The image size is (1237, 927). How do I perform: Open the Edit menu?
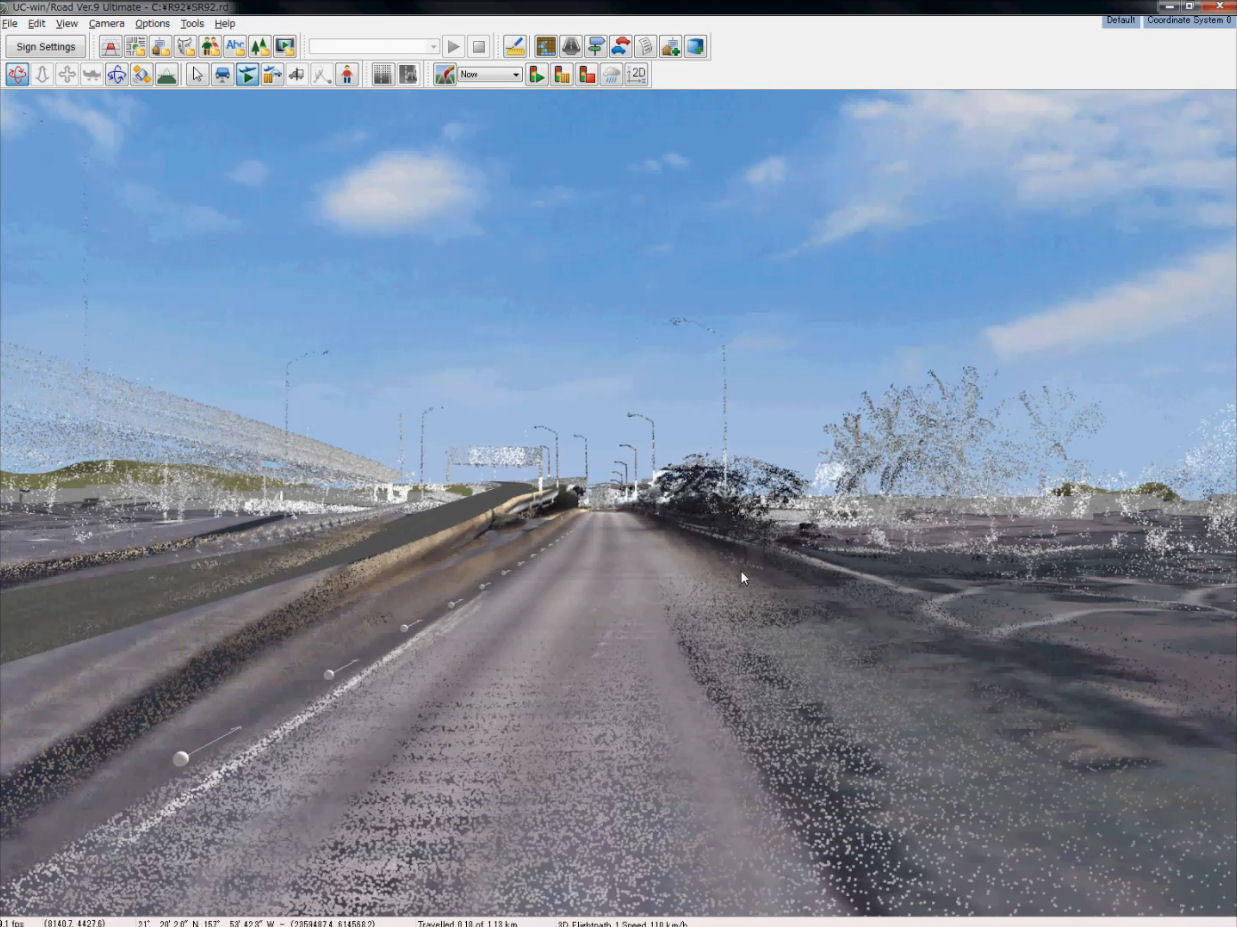pos(37,23)
